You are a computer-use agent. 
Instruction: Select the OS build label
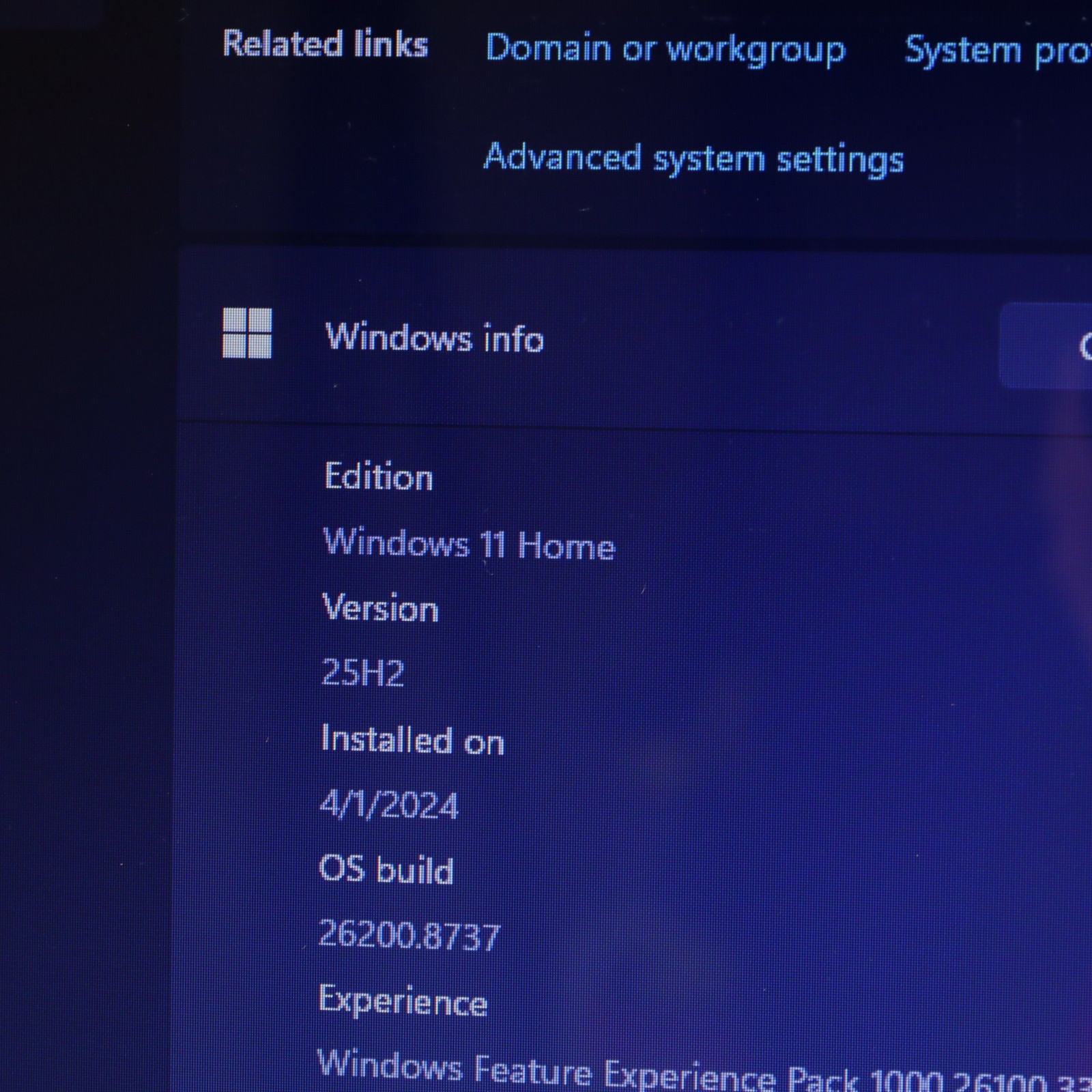[386, 870]
